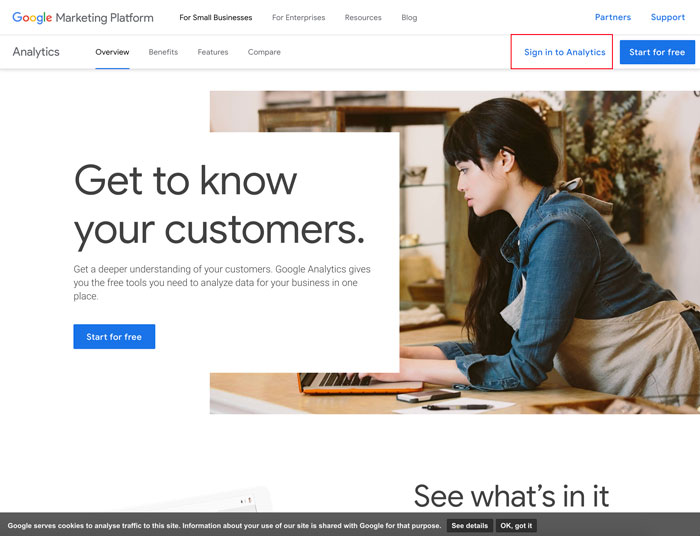Click the Get to know your customers headline
The height and width of the screenshot is (536, 700).
(x=219, y=205)
